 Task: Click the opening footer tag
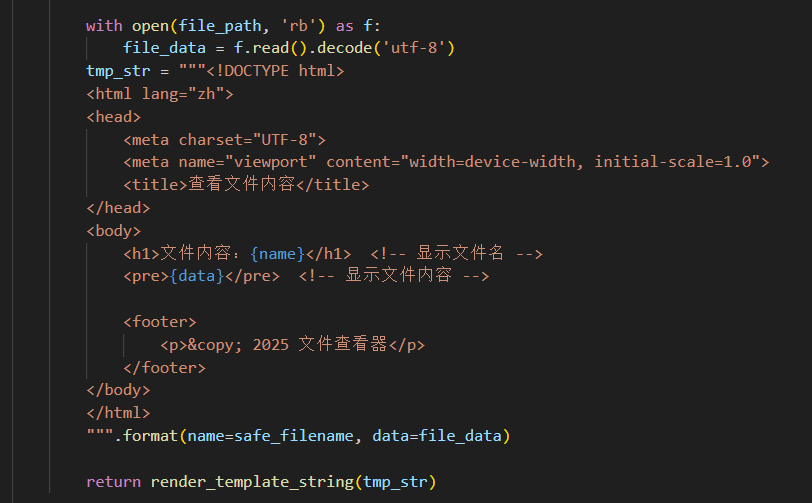160,322
